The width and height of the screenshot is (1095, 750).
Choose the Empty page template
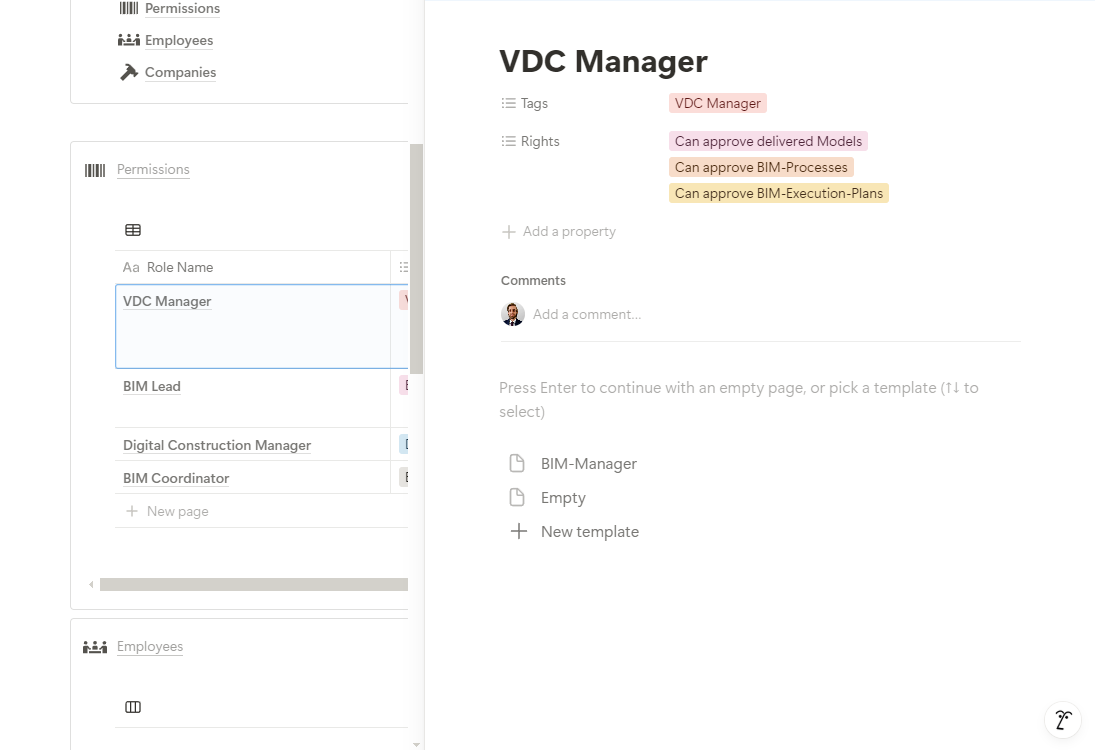pos(563,498)
